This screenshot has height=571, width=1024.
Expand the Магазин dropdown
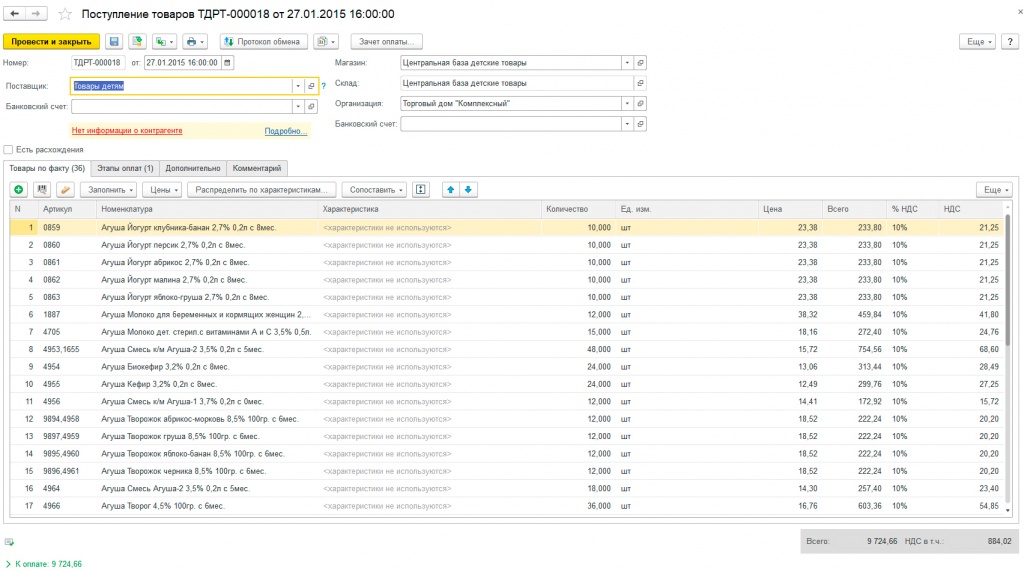[627, 63]
